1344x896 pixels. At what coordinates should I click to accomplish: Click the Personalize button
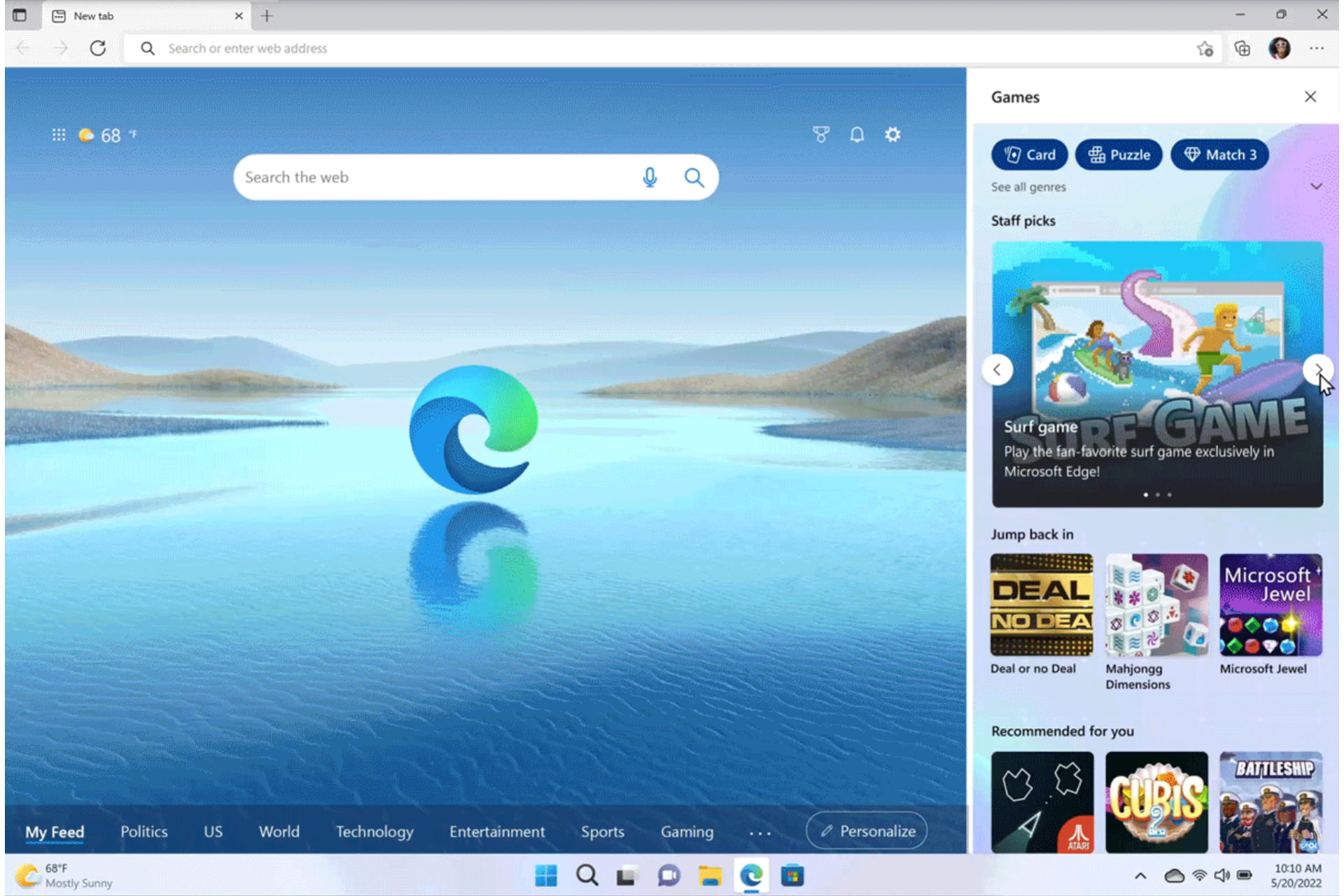869,831
